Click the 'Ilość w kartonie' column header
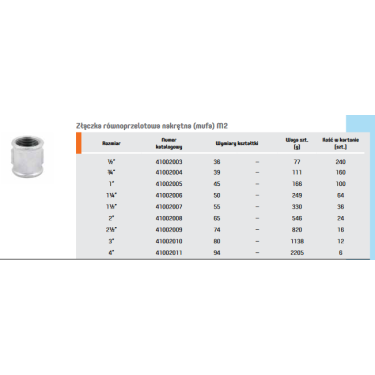Image resolution: width=375 pixels, height=375 pixels. coord(341,143)
